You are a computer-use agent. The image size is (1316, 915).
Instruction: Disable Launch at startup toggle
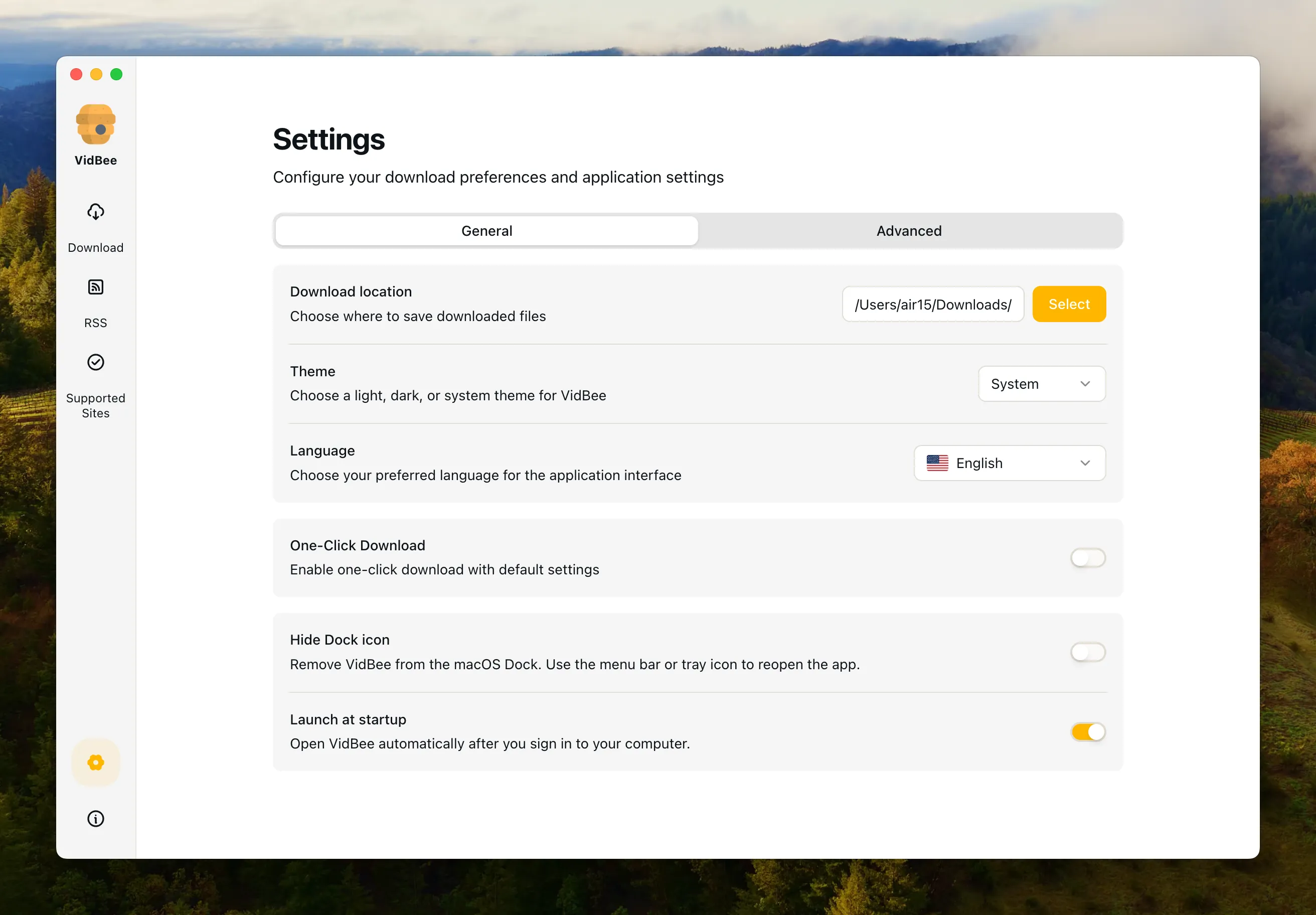[1087, 731]
